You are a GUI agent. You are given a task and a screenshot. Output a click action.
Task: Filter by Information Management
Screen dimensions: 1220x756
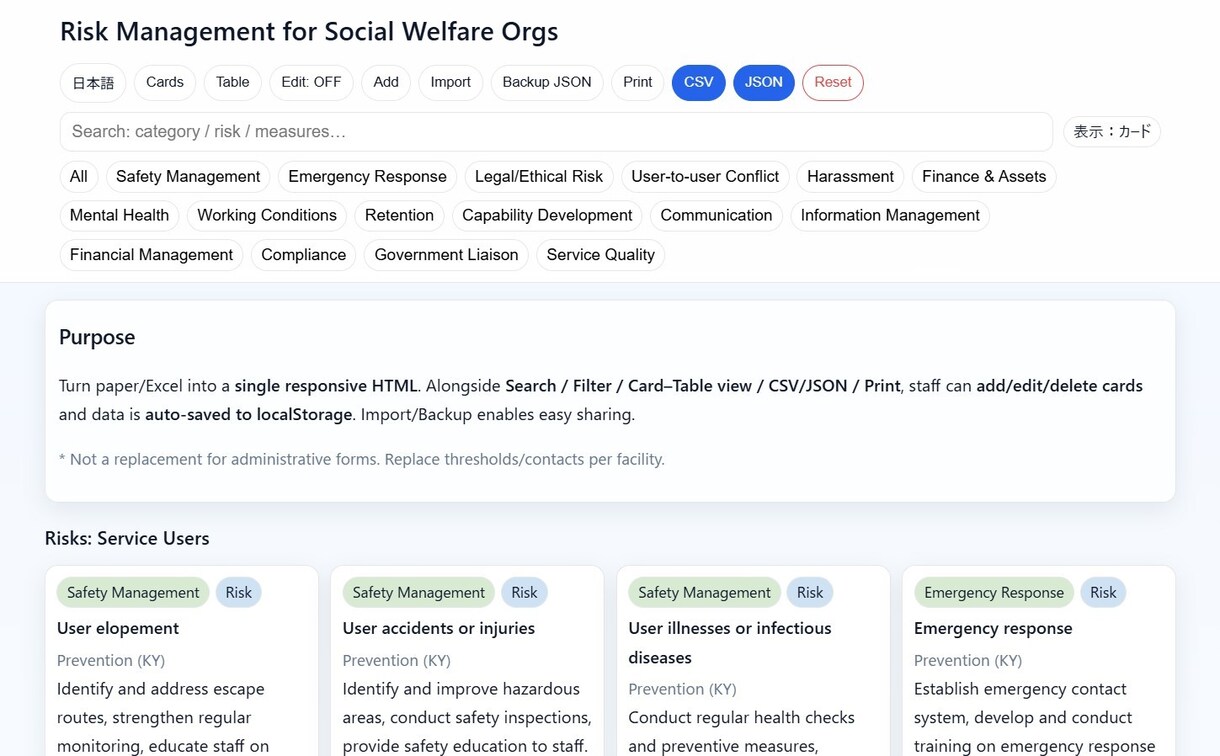pos(890,216)
